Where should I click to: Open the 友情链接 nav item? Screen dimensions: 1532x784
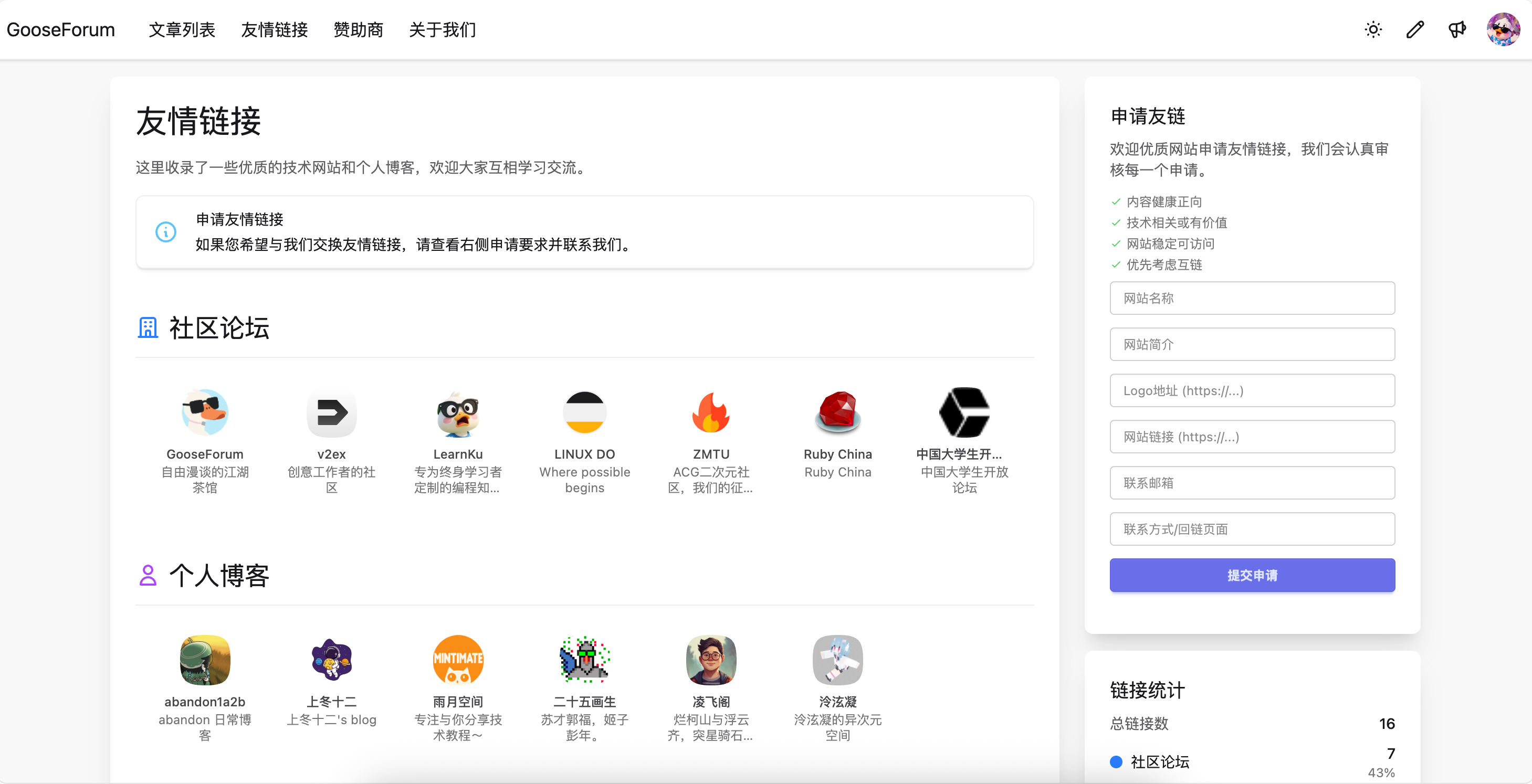coord(274,30)
